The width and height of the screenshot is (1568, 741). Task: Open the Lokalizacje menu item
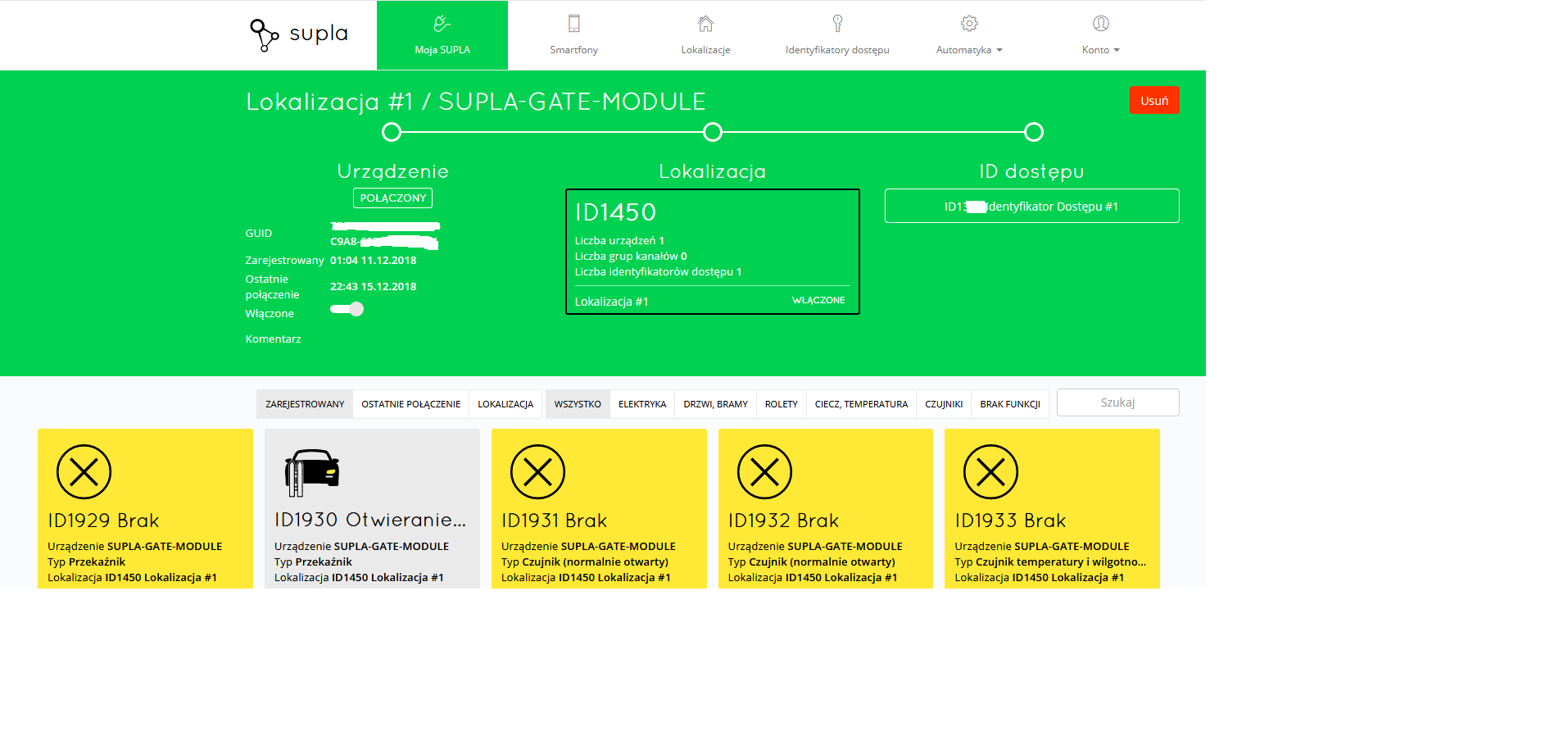[705, 50]
